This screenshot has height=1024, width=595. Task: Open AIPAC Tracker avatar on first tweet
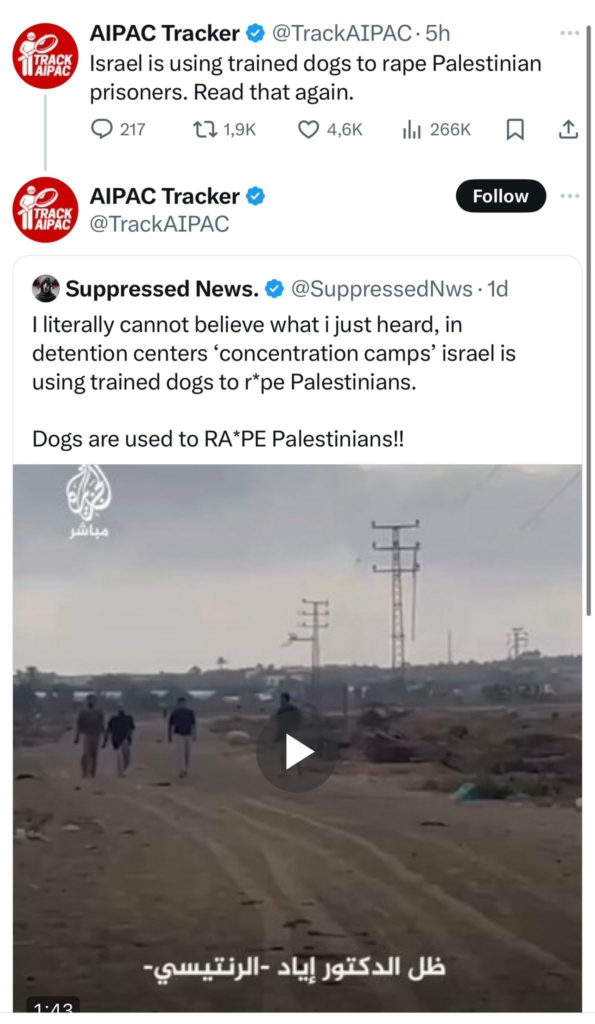45,55
